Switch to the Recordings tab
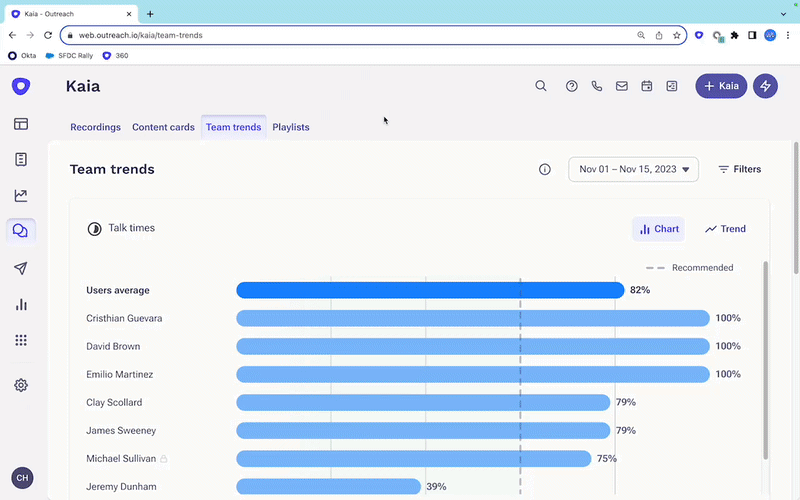 pyautogui.click(x=95, y=127)
